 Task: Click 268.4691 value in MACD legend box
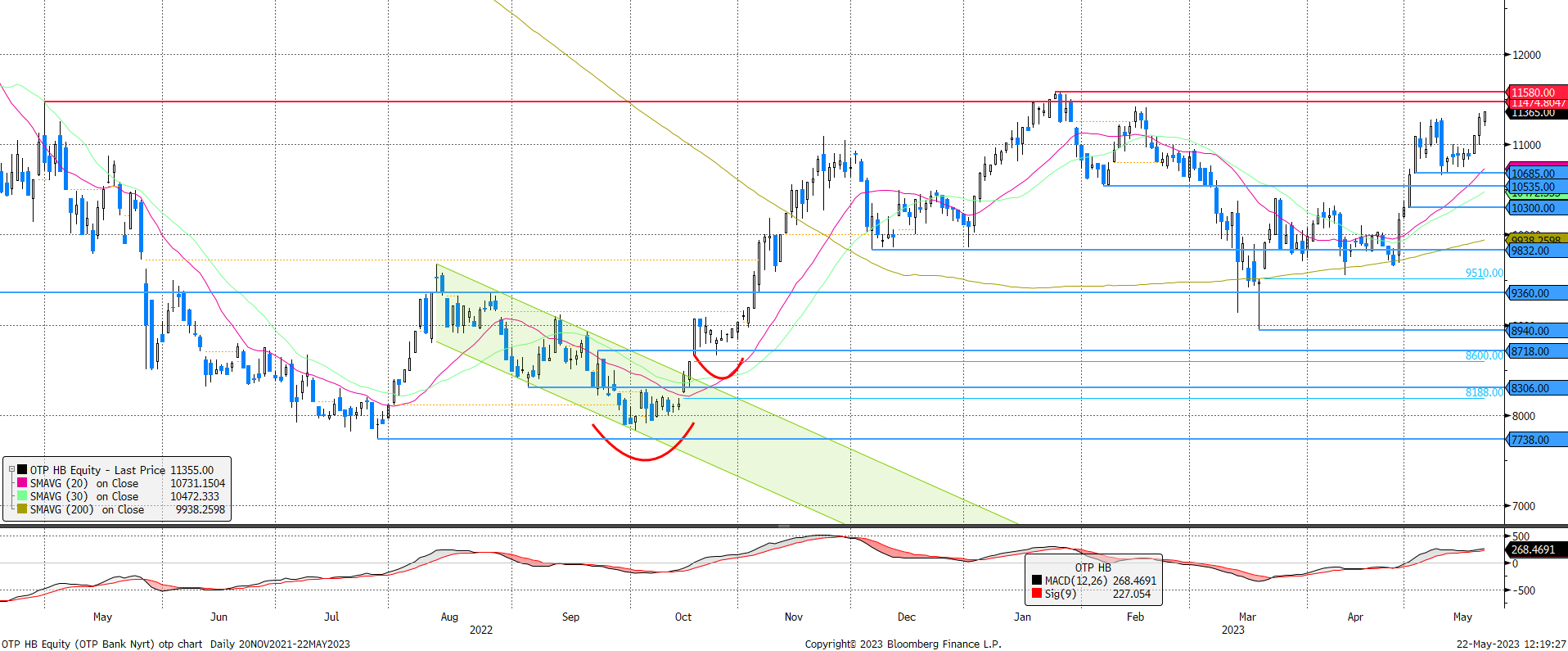(1134, 581)
